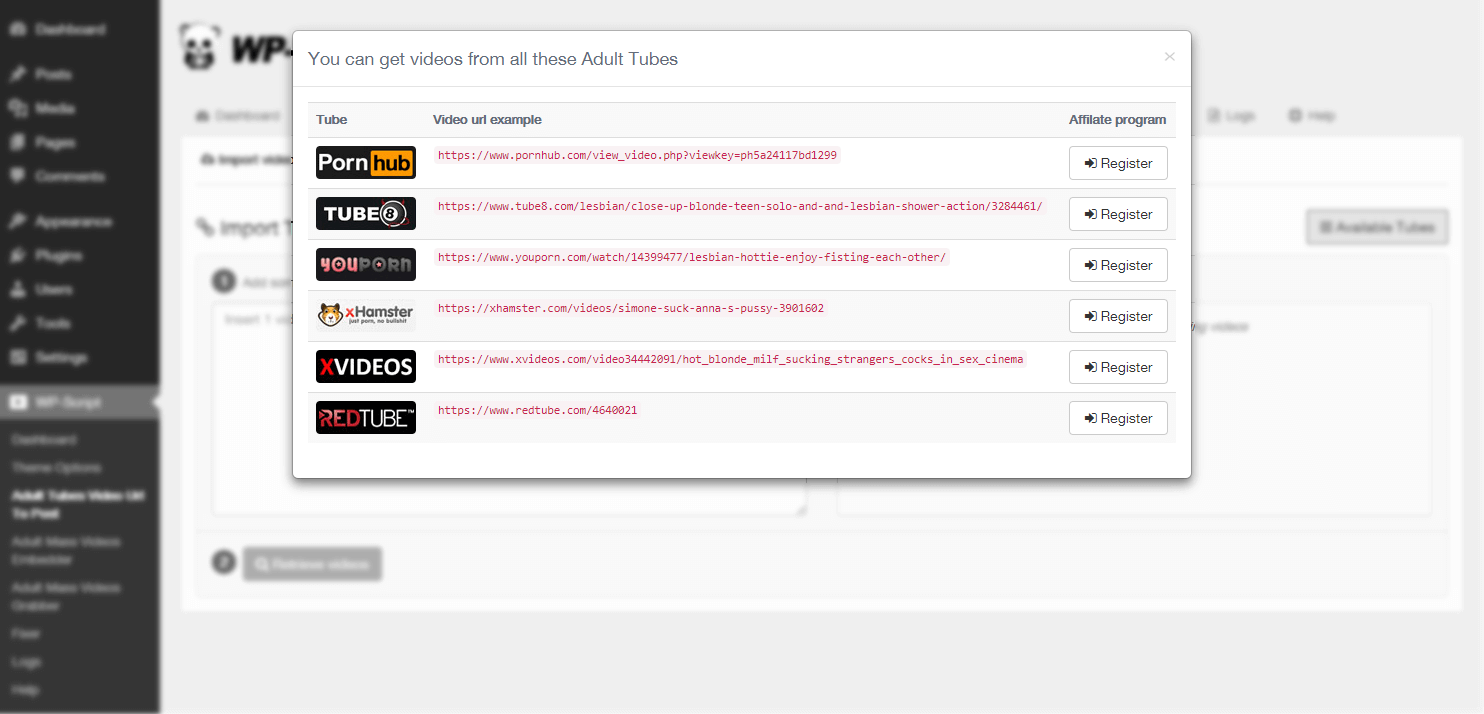Register for the Tube8 affiliate program
Screen dimensions: 1484x714
[1118, 214]
